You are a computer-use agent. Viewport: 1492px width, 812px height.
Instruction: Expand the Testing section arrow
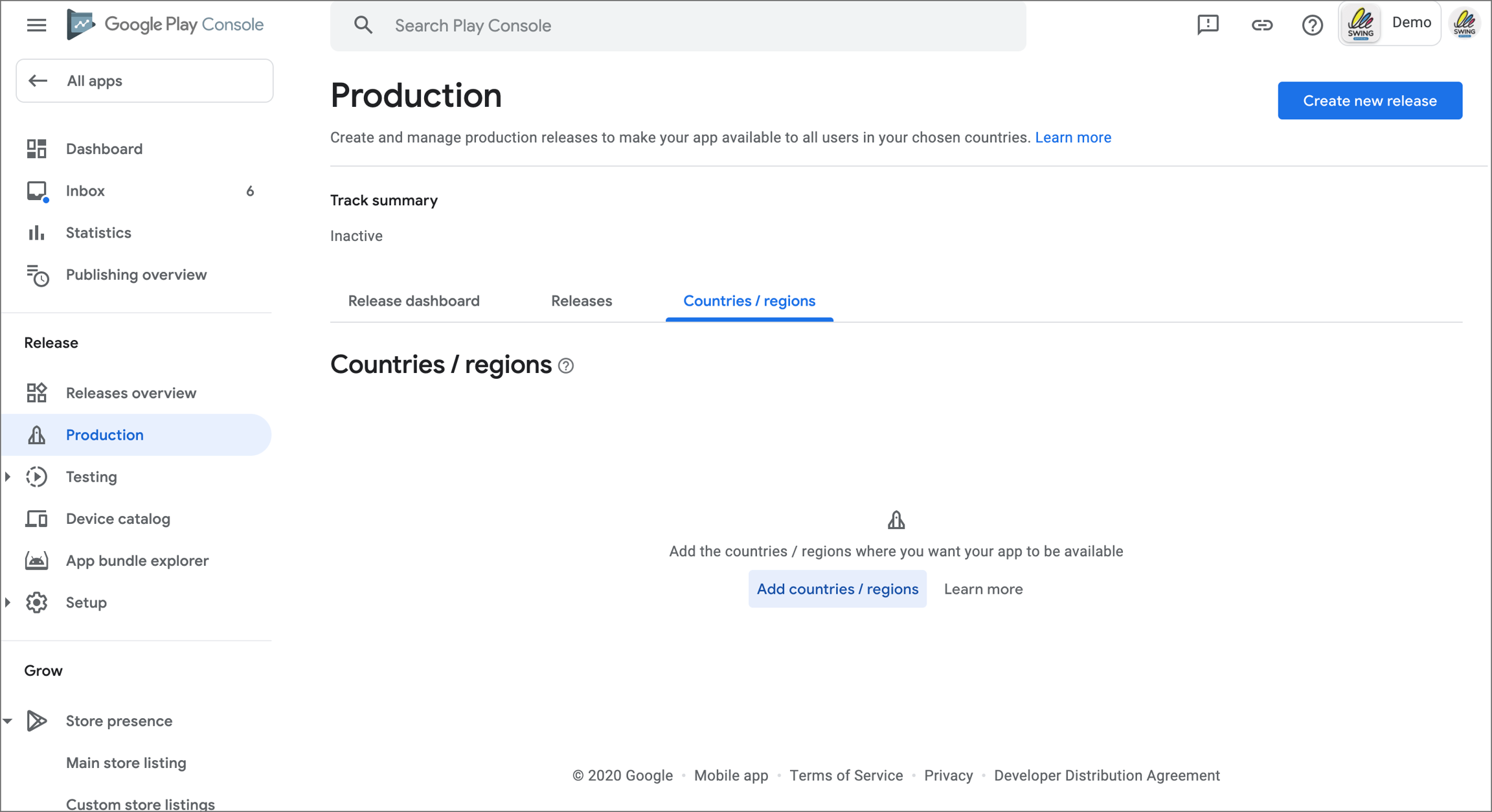tap(8, 477)
